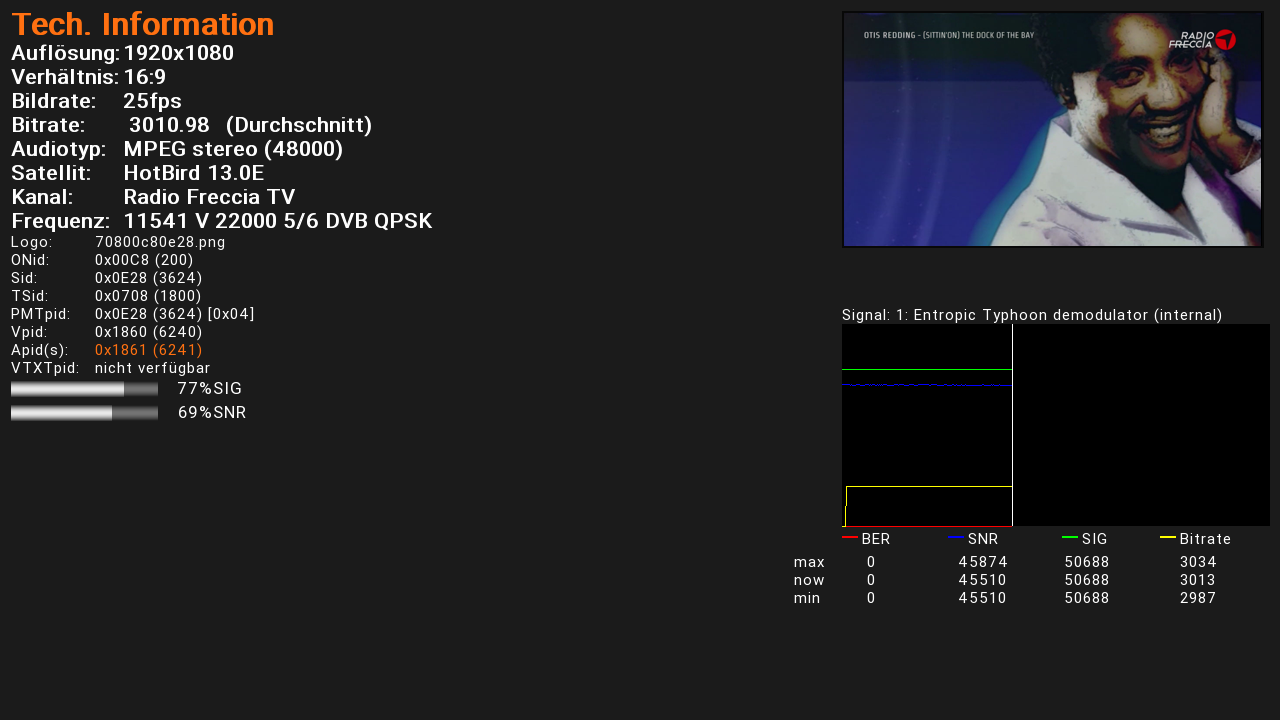Click the 69% SNR quality bar
This screenshot has height=720, width=1280.
84,413
